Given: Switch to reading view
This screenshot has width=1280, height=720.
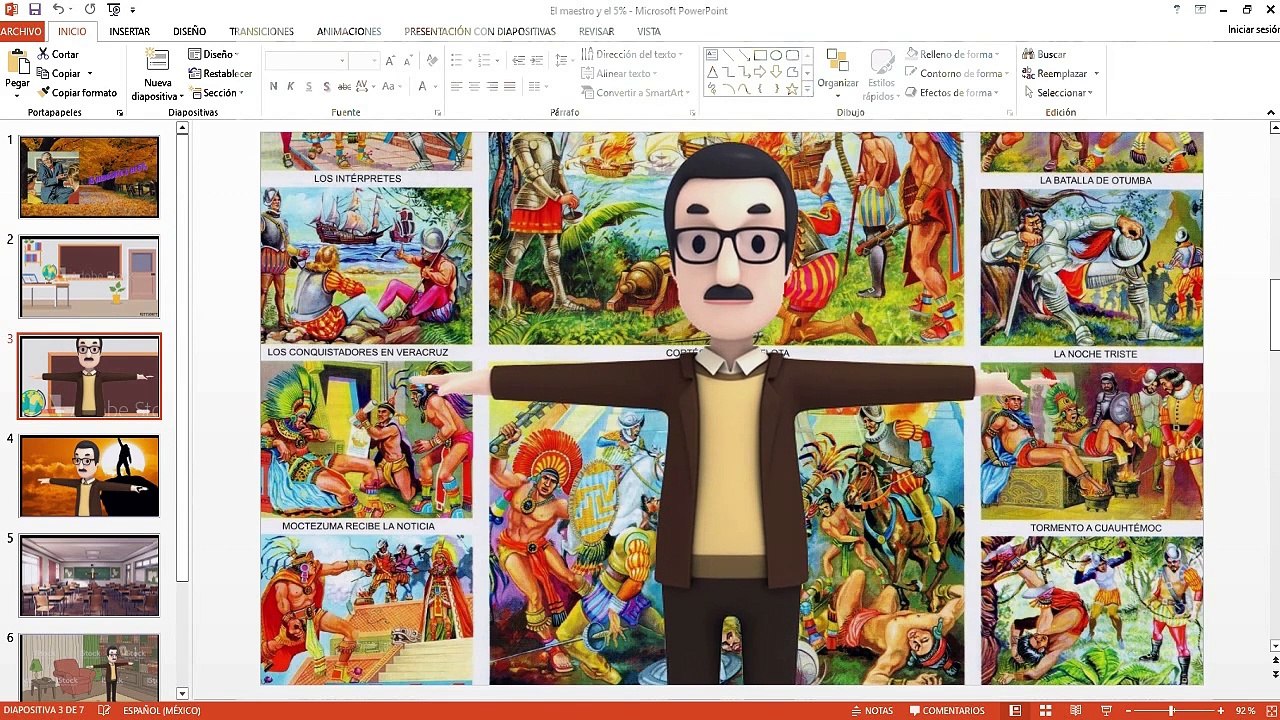Looking at the screenshot, I should point(1075,711).
